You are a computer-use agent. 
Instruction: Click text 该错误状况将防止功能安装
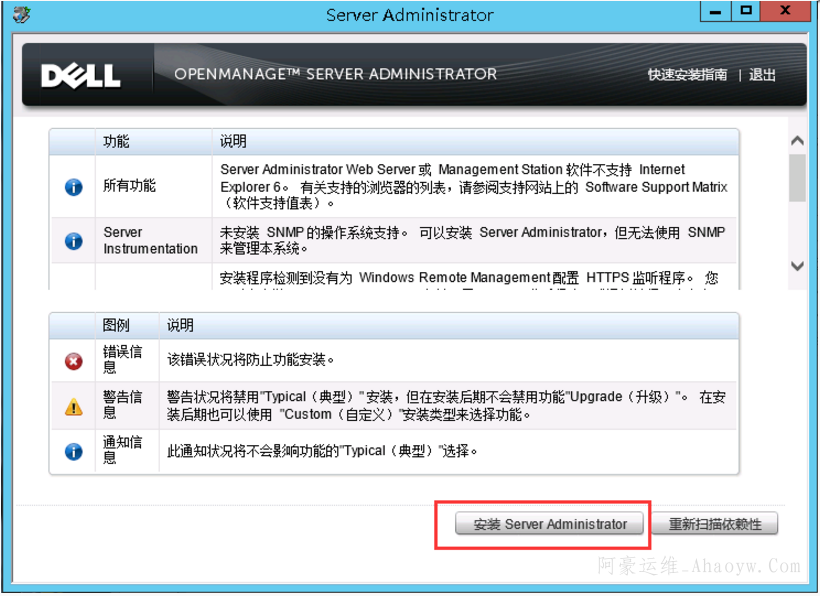point(250,360)
